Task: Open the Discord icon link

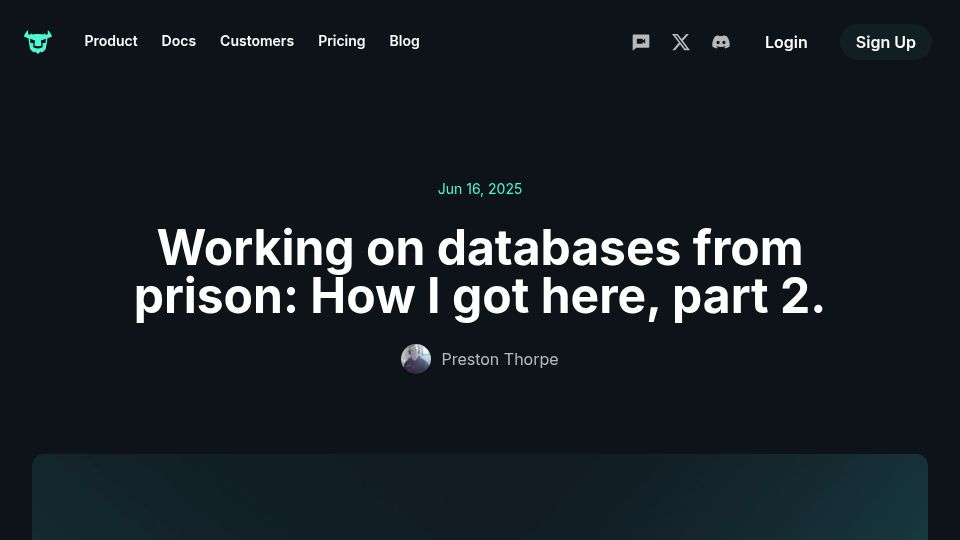Action: [x=721, y=42]
